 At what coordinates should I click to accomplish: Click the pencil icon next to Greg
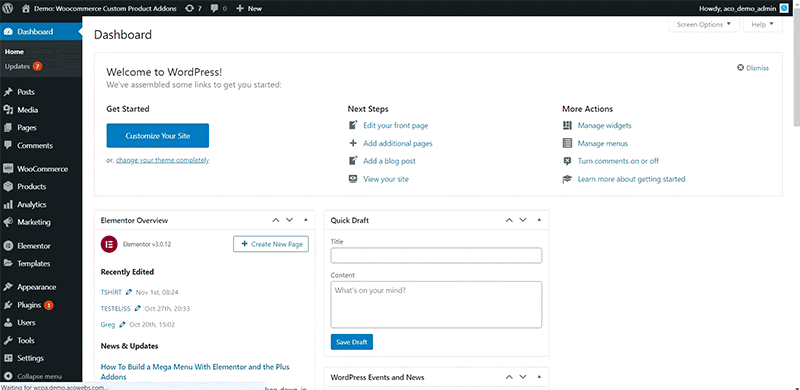click(122, 324)
